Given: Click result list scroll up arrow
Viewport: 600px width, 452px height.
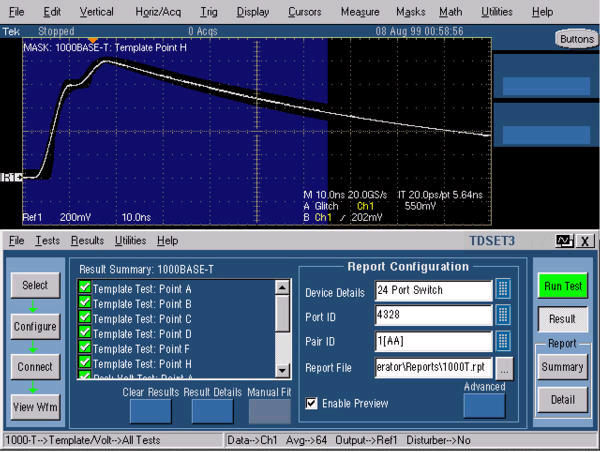Looking at the screenshot, I should (282, 287).
